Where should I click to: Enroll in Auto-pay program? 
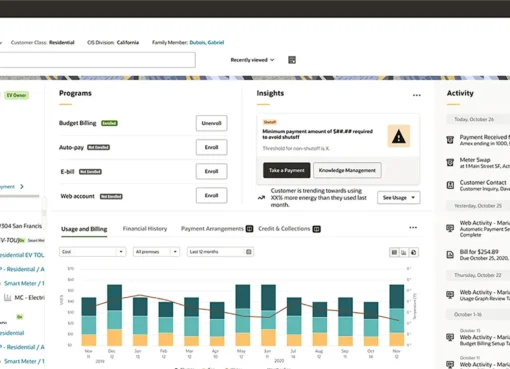(x=211, y=147)
